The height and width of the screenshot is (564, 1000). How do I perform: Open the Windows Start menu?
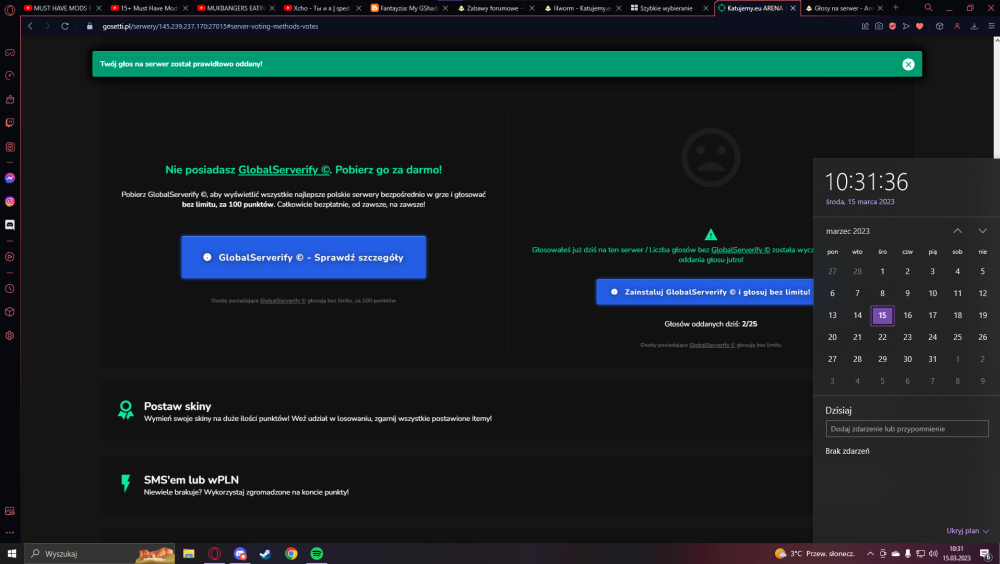11,554
